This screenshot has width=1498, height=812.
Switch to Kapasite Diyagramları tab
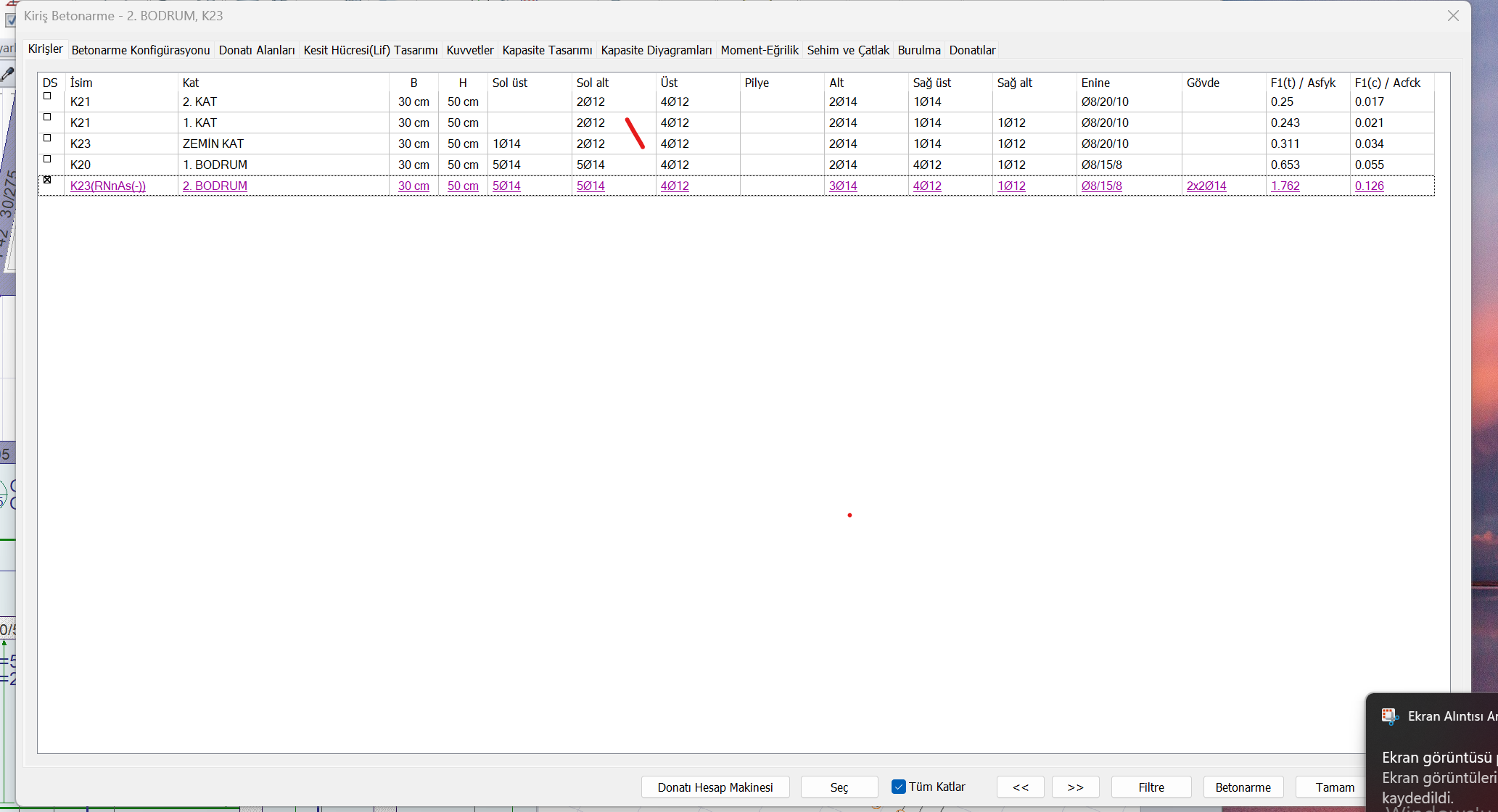(656, 50)
